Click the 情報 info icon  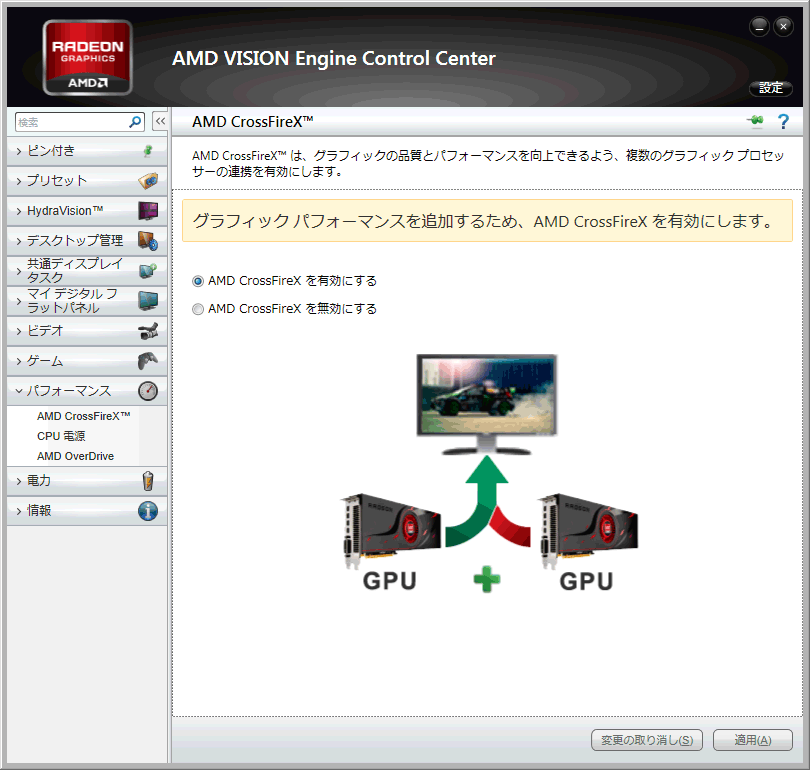pyautogui.click(x=148, y=511)
